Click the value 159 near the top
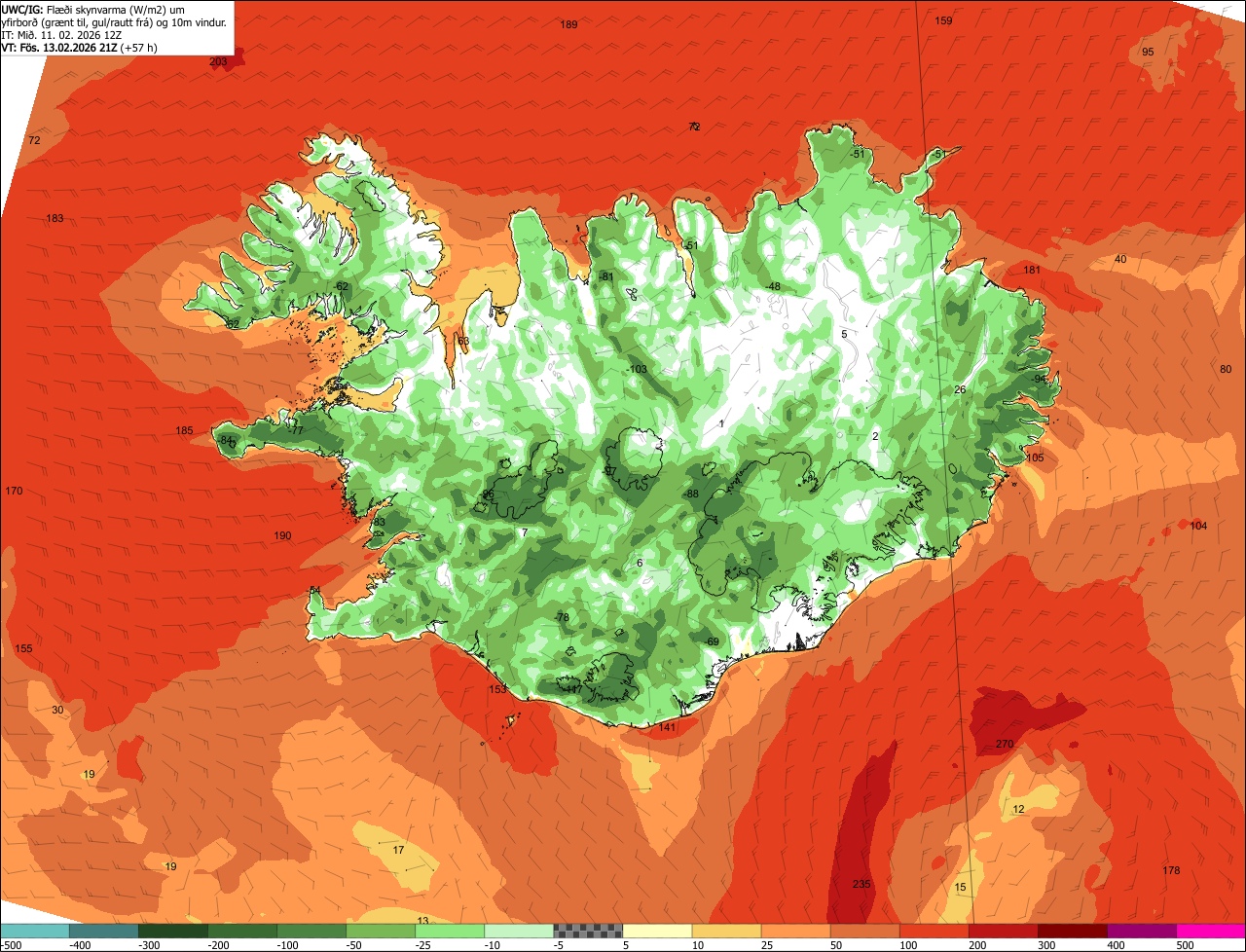Image resolution: width=1246 pixels, height=952 pixels. [x=943, y=20]
